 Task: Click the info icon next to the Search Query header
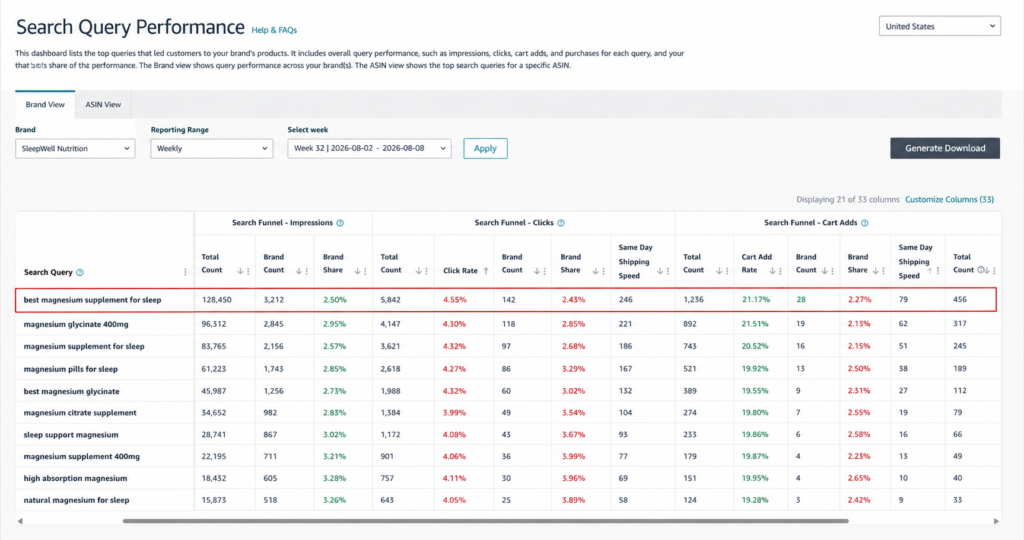80,272
